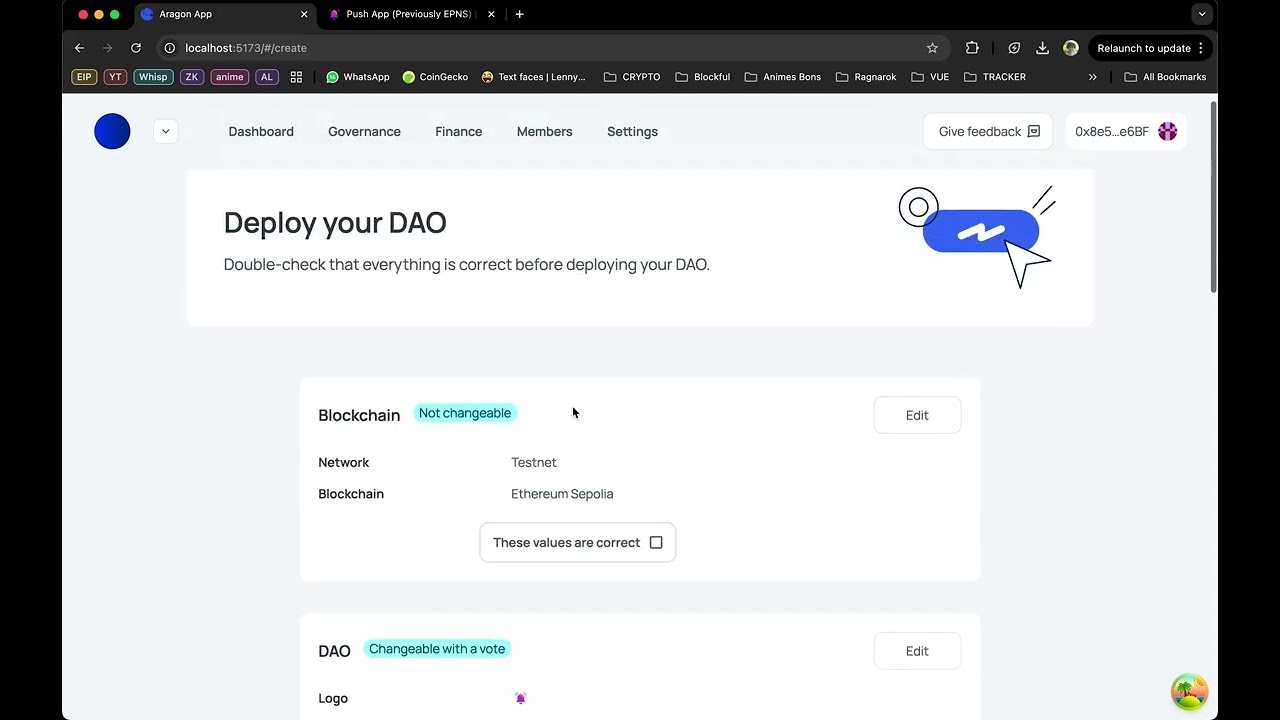Viewport: 1280px width, 720px height.
Task: Open the CoinGecko bookmark
Action: coord(435,77)
